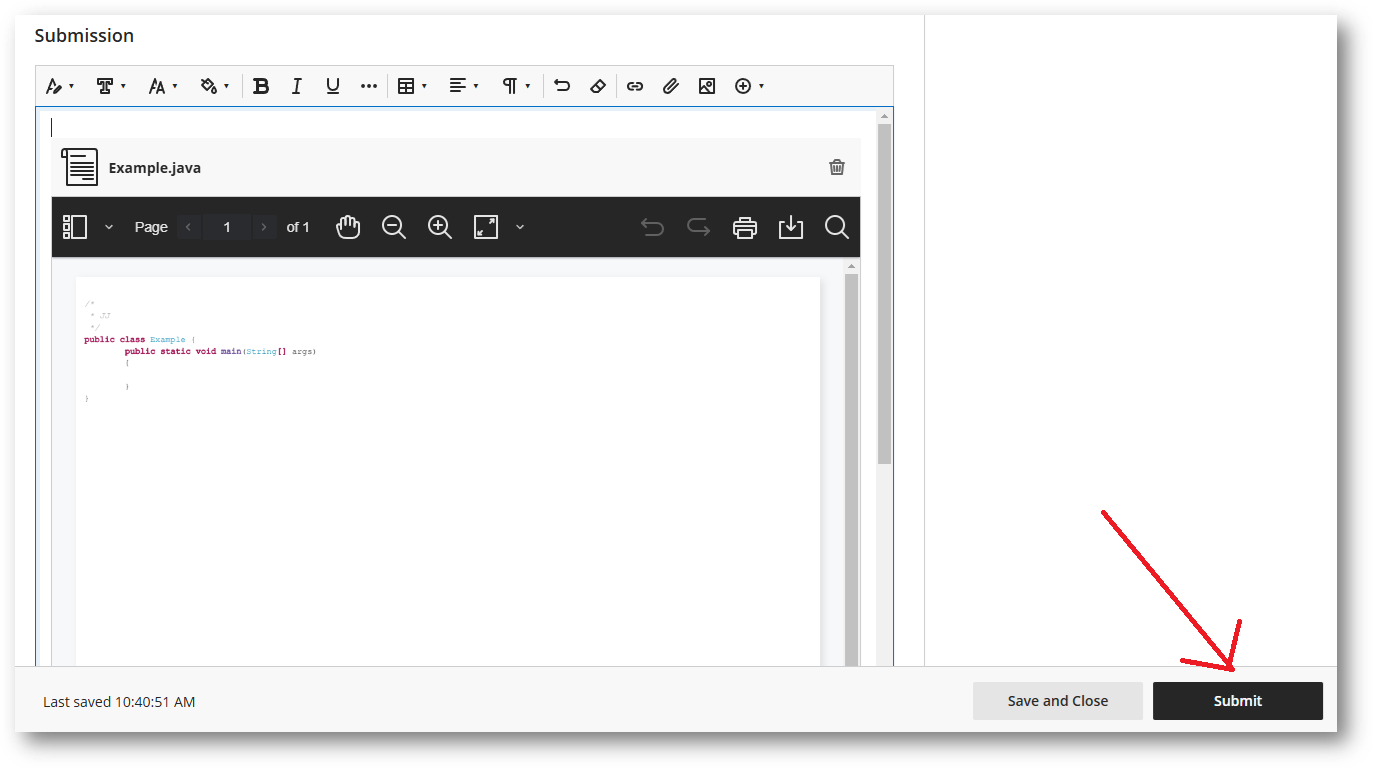Open search in the document viewer

click(837, 227)
